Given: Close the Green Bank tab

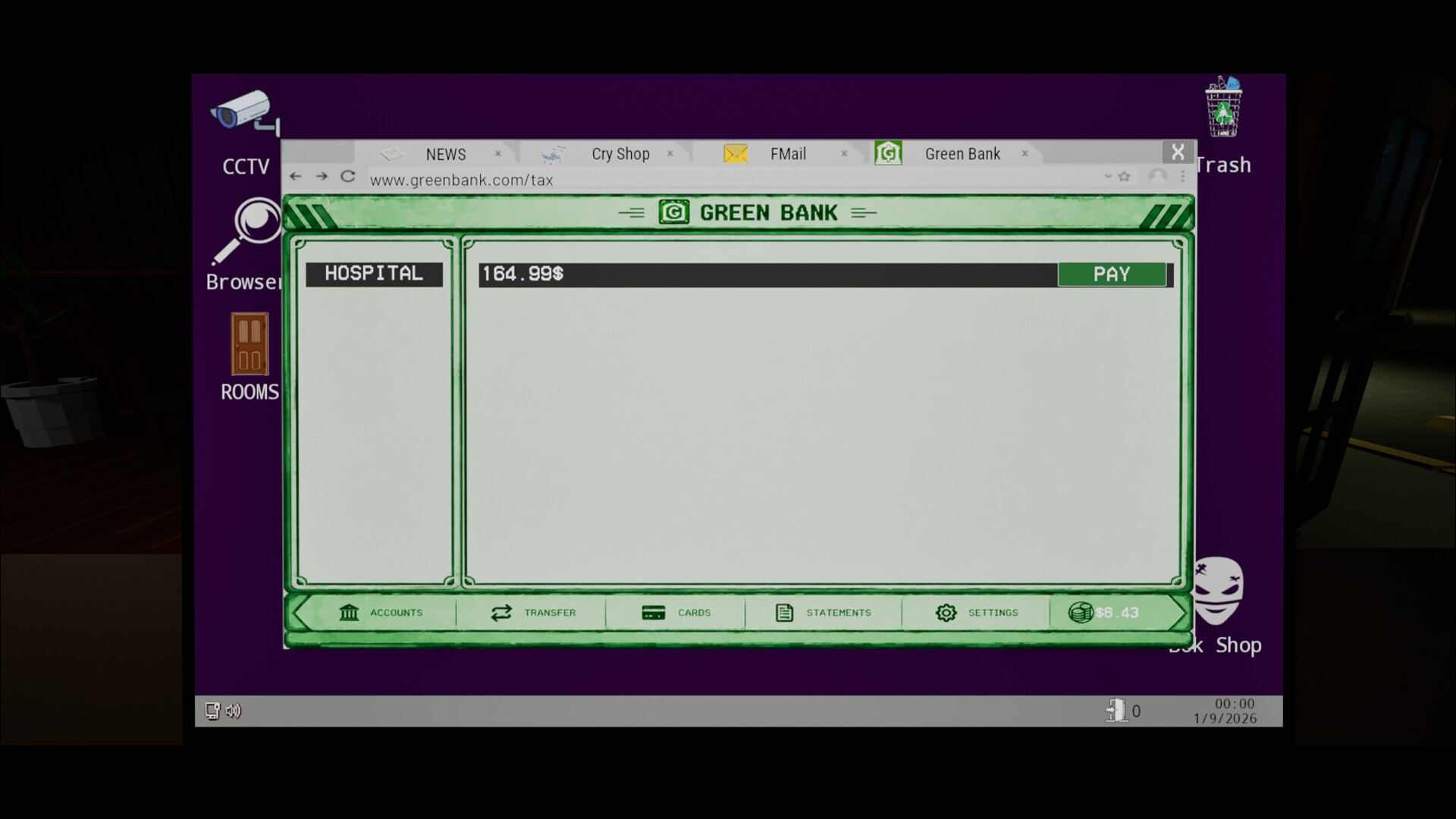Looking at the screenshot, I should pos(1025,153).
